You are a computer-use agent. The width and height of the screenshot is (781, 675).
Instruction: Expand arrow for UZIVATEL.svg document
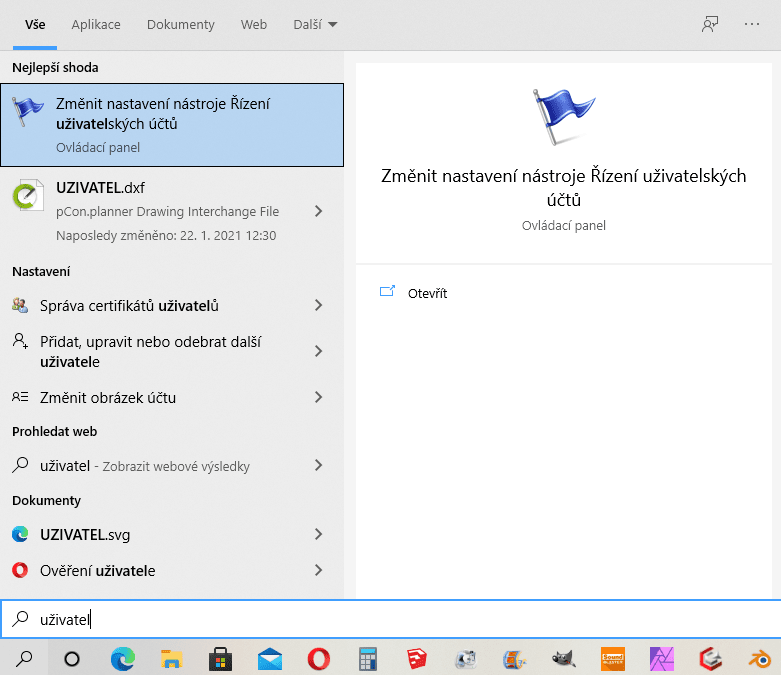pos(318,534)
